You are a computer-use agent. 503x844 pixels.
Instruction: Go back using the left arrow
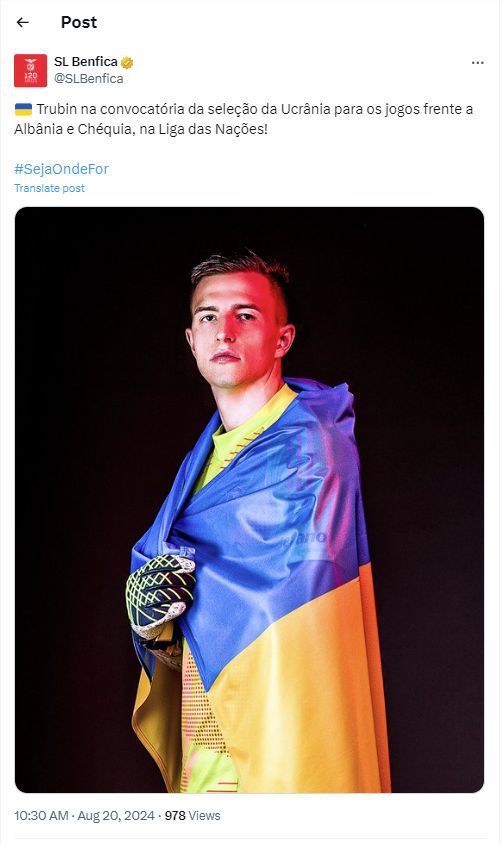pos(22,22)
